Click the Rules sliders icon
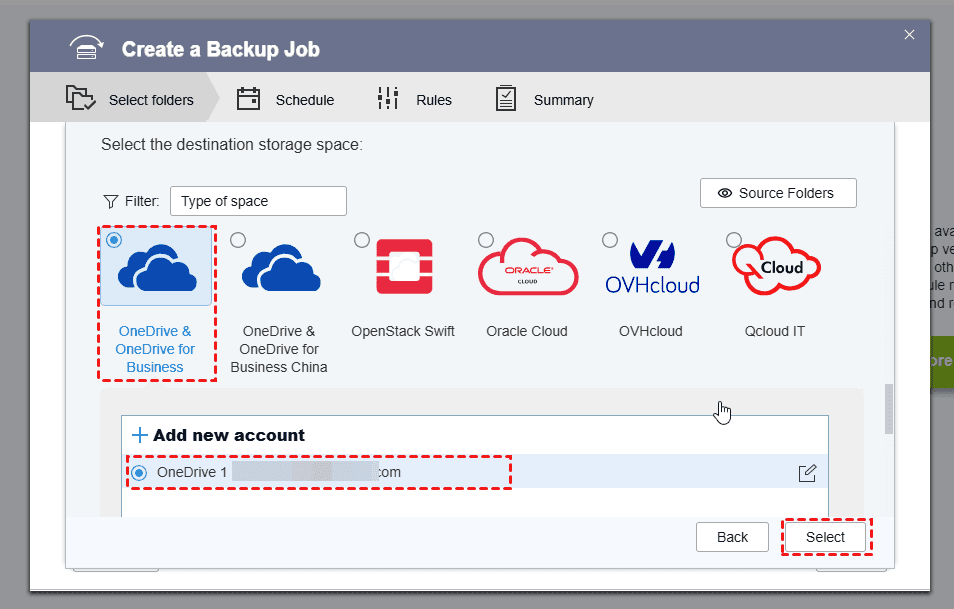The image size is (954, 609). (388, 98)
